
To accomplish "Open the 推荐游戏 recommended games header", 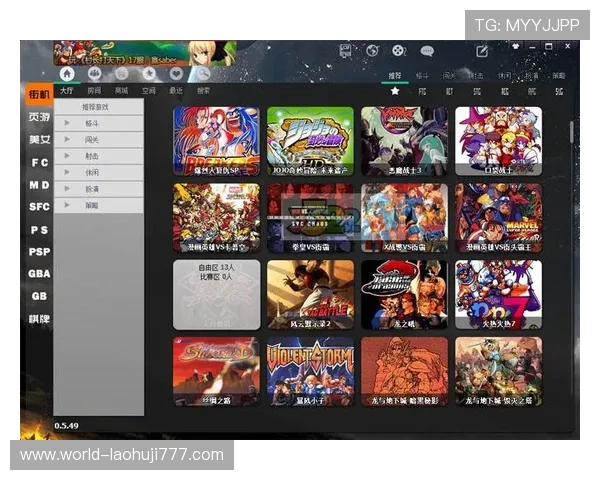I will click(x=96, y=106).
